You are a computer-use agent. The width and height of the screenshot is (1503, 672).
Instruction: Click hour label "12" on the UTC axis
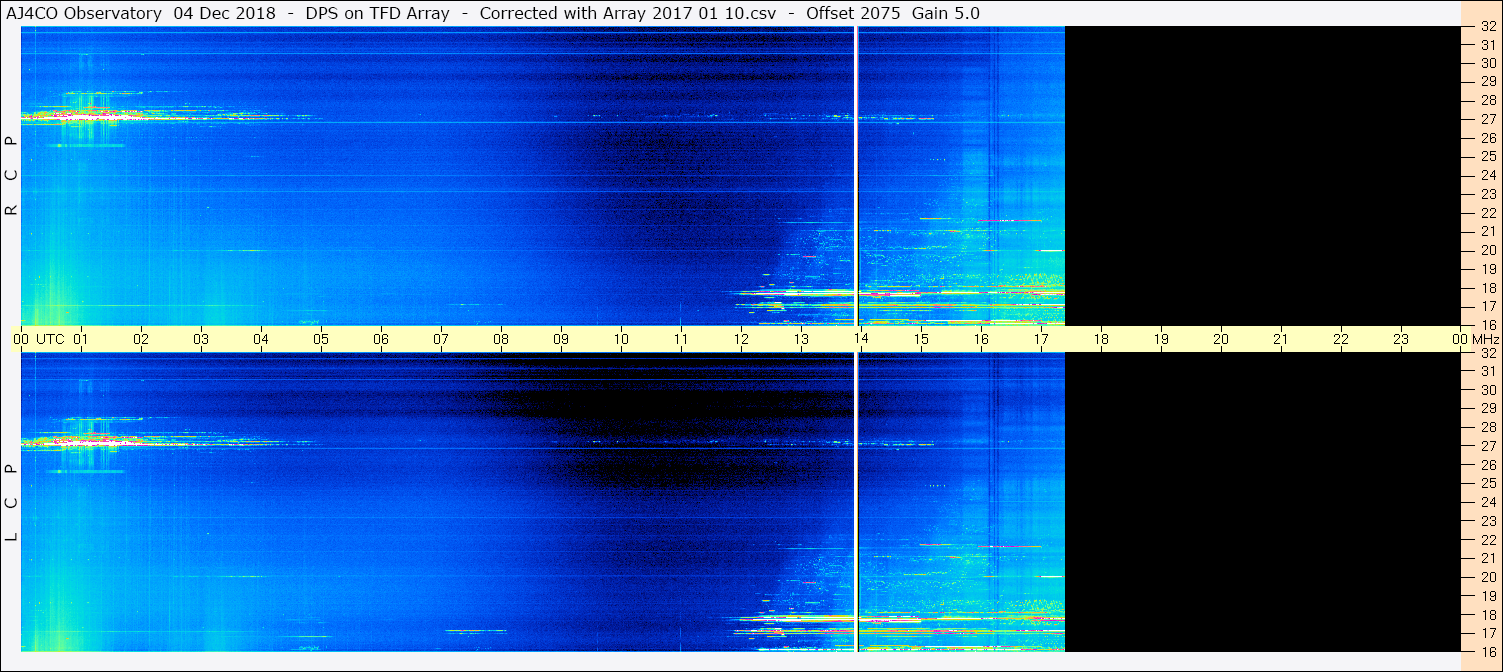click(741, 339)
